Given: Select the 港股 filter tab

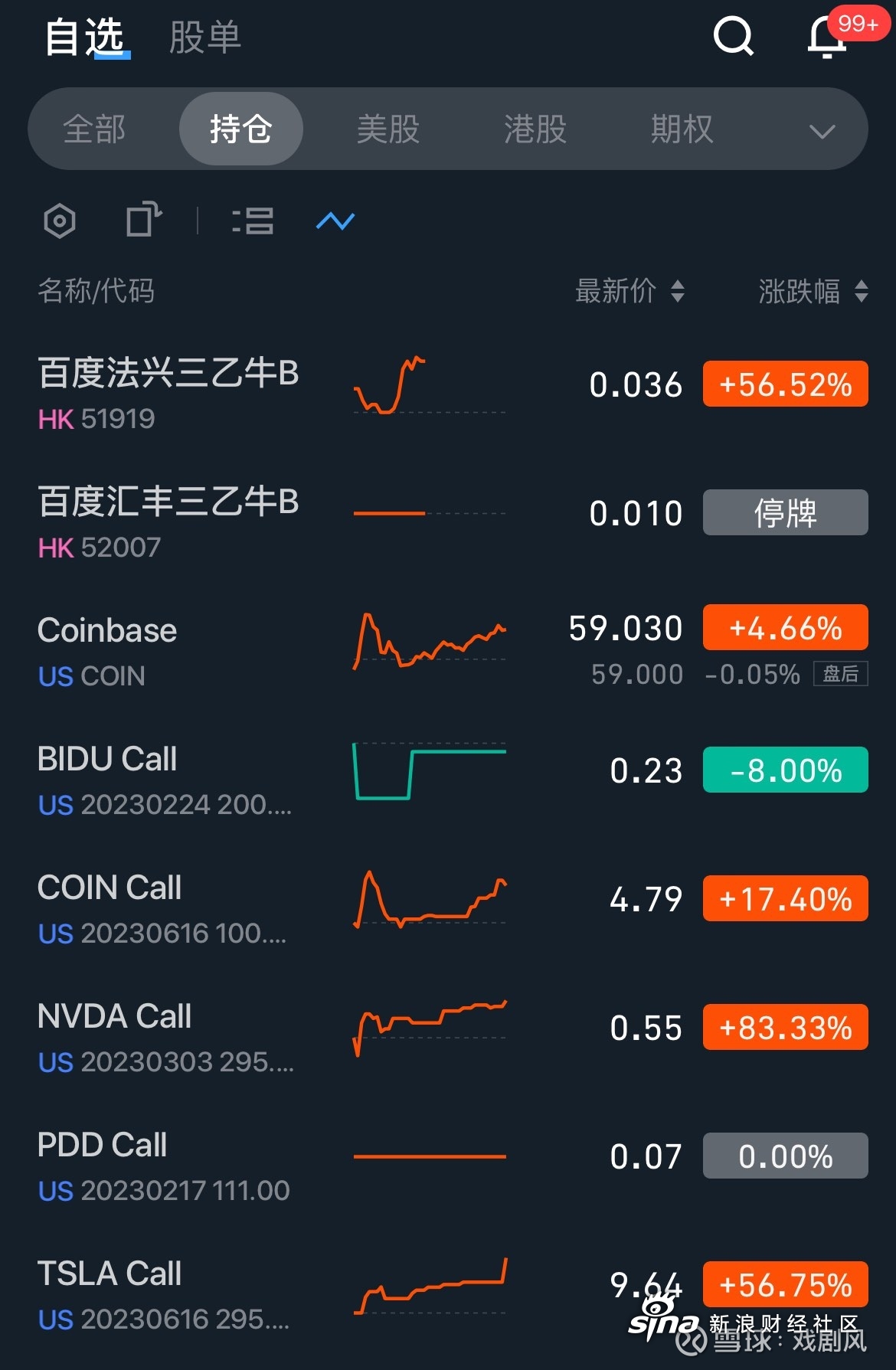Looking at the screenshot, I should tap(535, 129).
